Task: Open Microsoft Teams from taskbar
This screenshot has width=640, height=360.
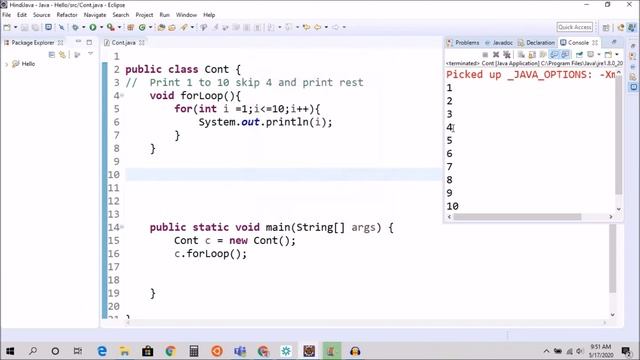Action: coord(240,351)
